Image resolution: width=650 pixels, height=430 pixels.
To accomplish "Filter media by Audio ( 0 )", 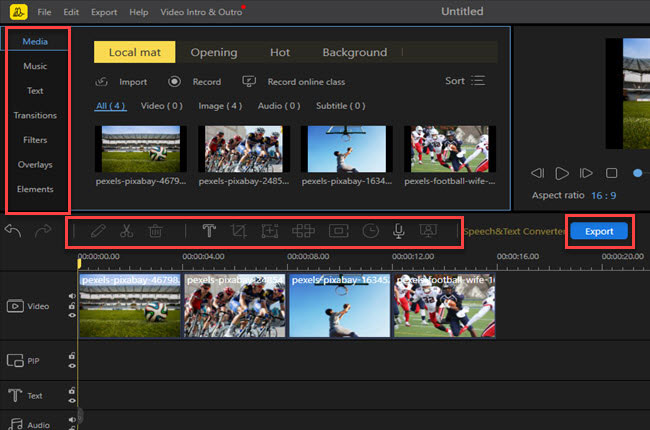I will (x=279, y=106).
